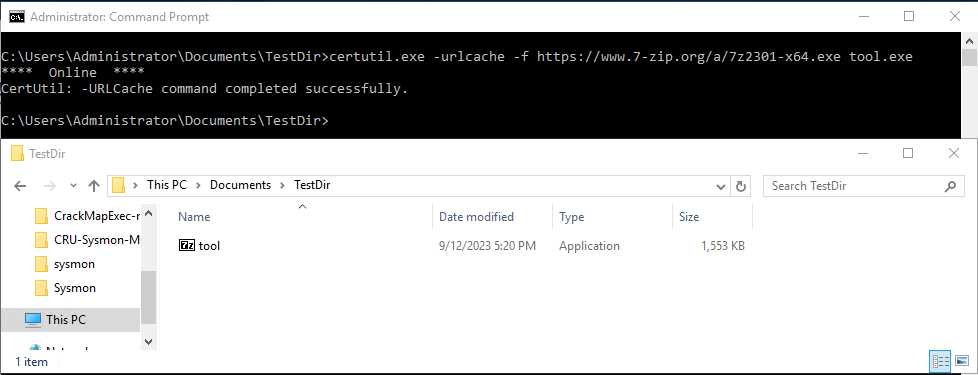Expand chevron after This PC breadcrumb
The width and height of the screenshot is (978, 375).
[199, 185]
